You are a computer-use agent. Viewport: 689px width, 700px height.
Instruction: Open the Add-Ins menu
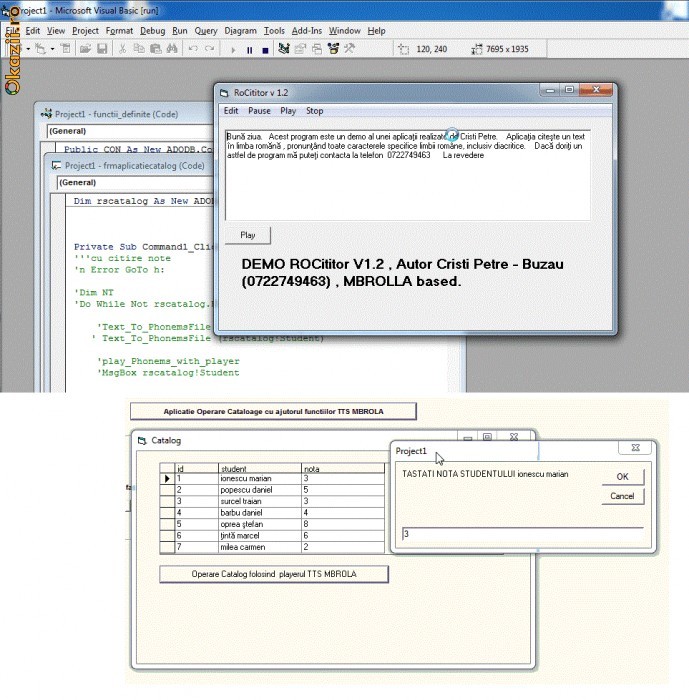[x=307, y=31]
